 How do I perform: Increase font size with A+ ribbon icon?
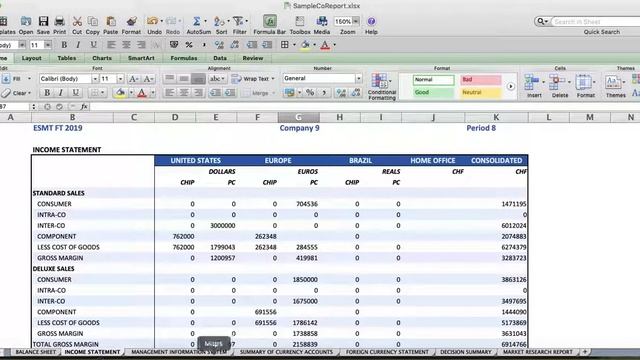[x=133, y=79]
